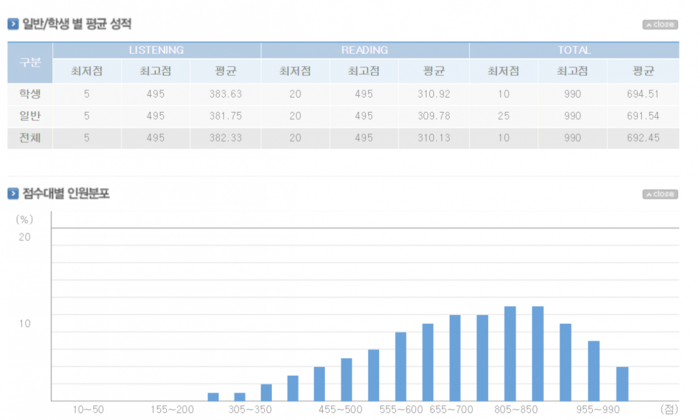Click the 일반 reading average 309.78
The height and width of the screenshot is (420, 700).
click(434, 116)
